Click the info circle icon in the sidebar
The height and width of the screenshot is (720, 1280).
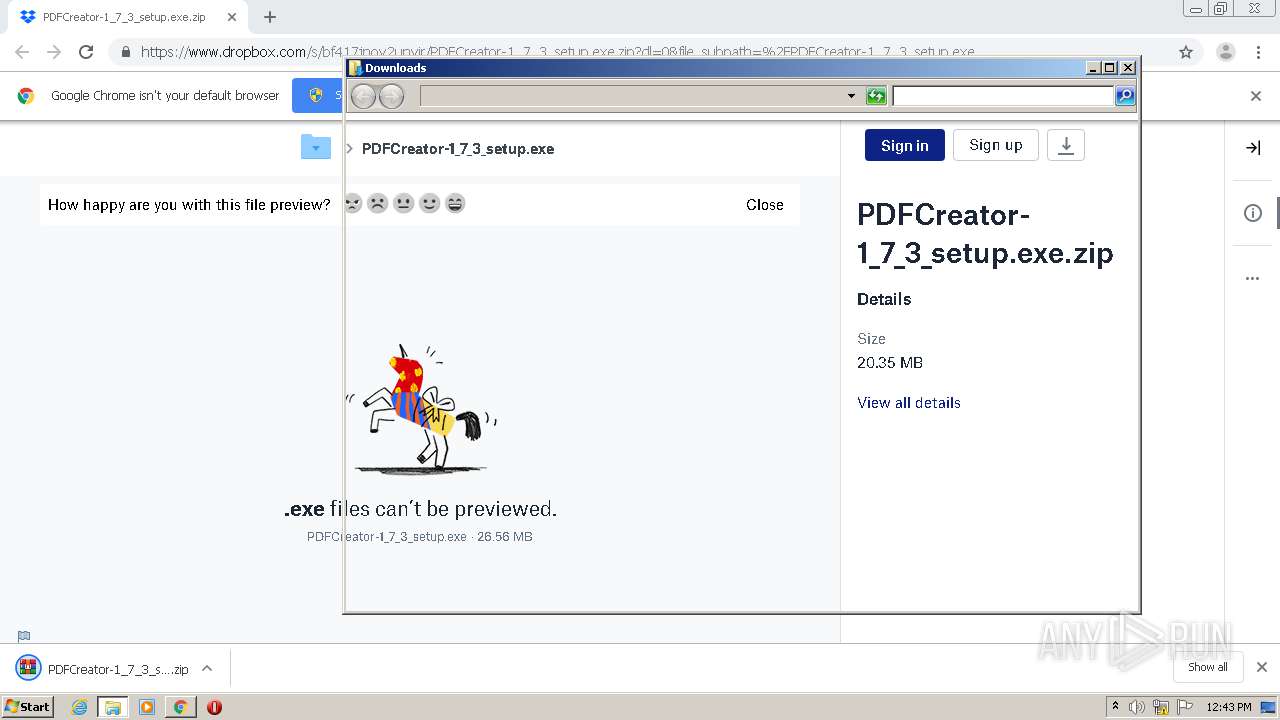click(x=1252, y=213)
